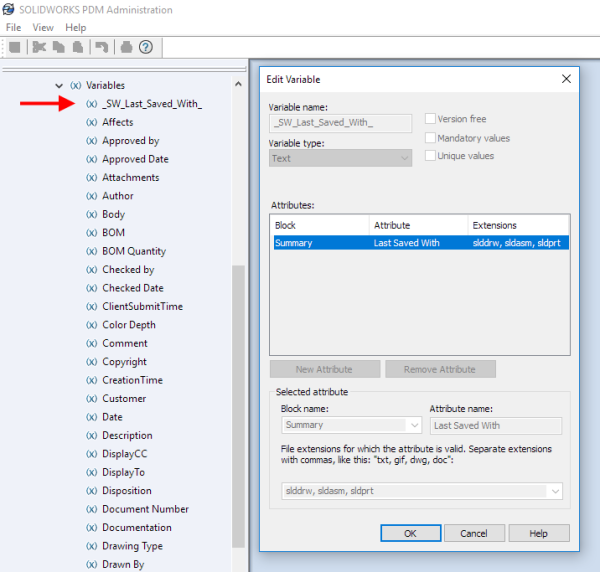Click the Cut scissors toolbar icon

pos(39,47)
